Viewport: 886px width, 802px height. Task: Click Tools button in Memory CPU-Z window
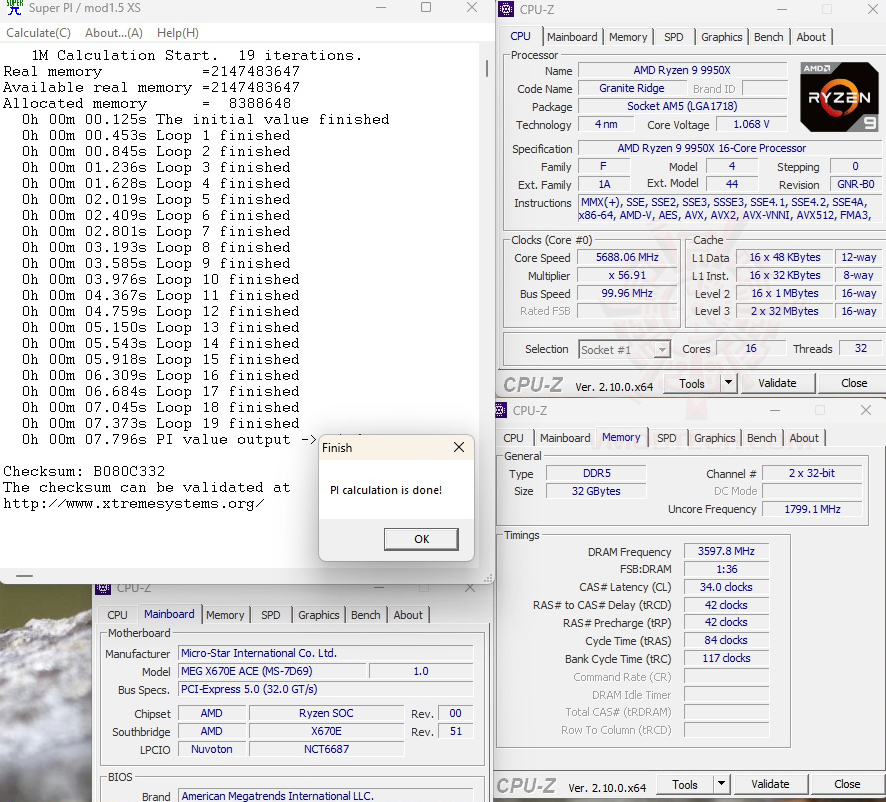[x=685, y=784]
